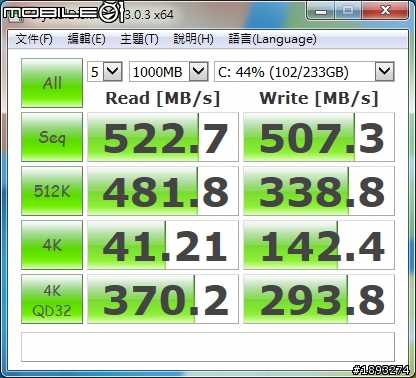Viewport: 416px width, 378px height.
Task: Select the 512K read value 481.8
Action: tap(163, 191)
